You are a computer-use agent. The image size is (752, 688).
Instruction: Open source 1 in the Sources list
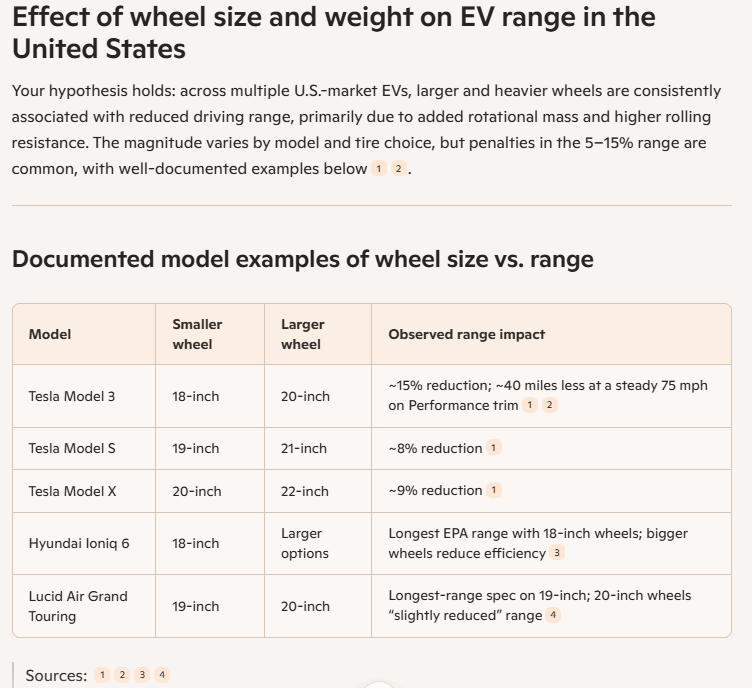[102, 675]
